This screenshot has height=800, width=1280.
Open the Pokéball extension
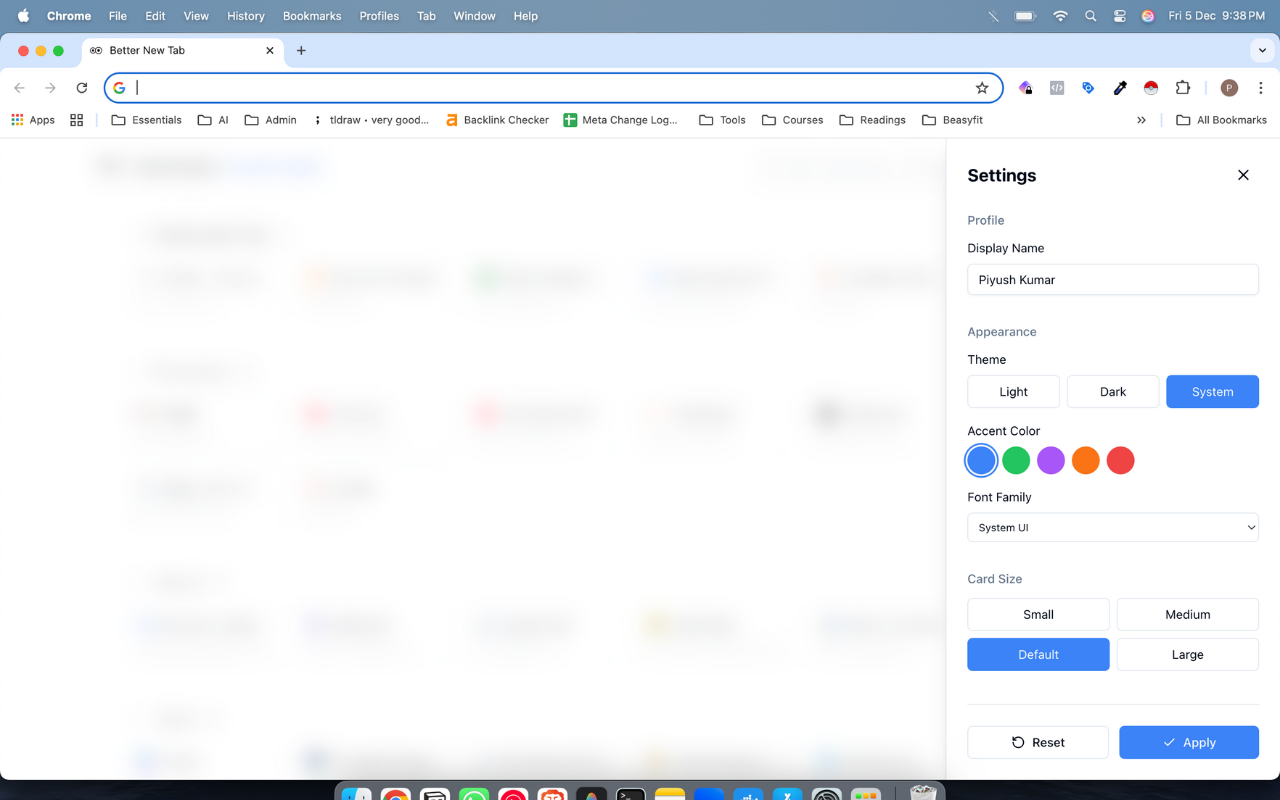[x=1151, y=88]
